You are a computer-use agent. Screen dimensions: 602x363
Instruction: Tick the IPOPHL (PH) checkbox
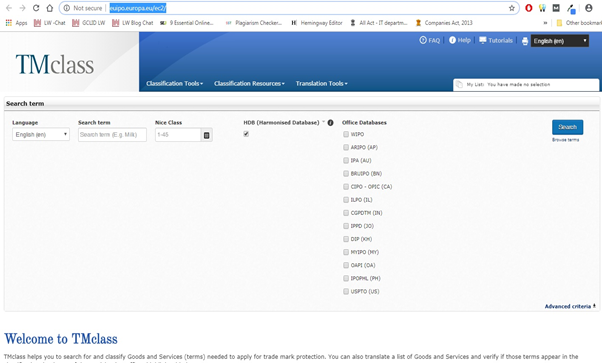click(346, 278)
